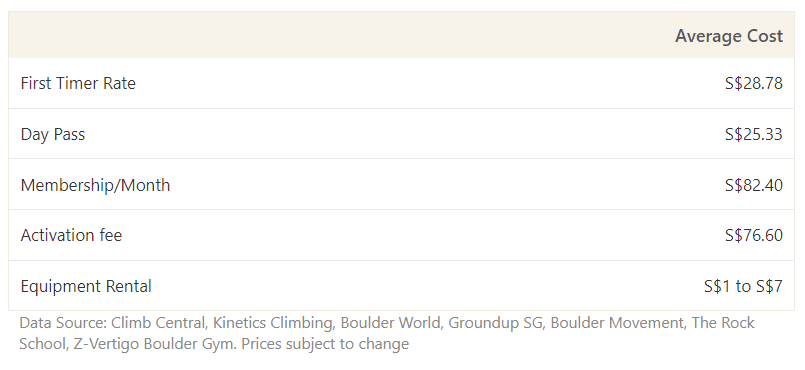
Task: Click the Average Cost column header
Action: (x=729, y=36)
